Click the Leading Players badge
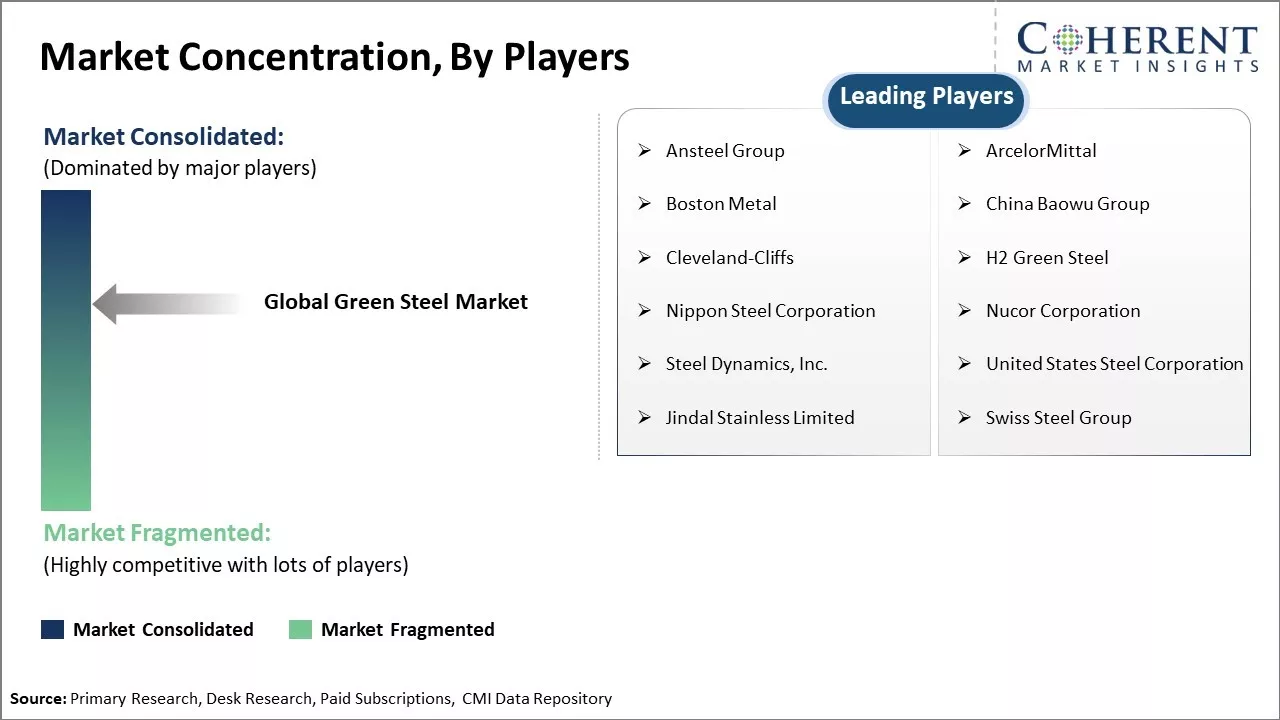The width and height of the screenshot is (1280, 720). (x=926, y=97)
